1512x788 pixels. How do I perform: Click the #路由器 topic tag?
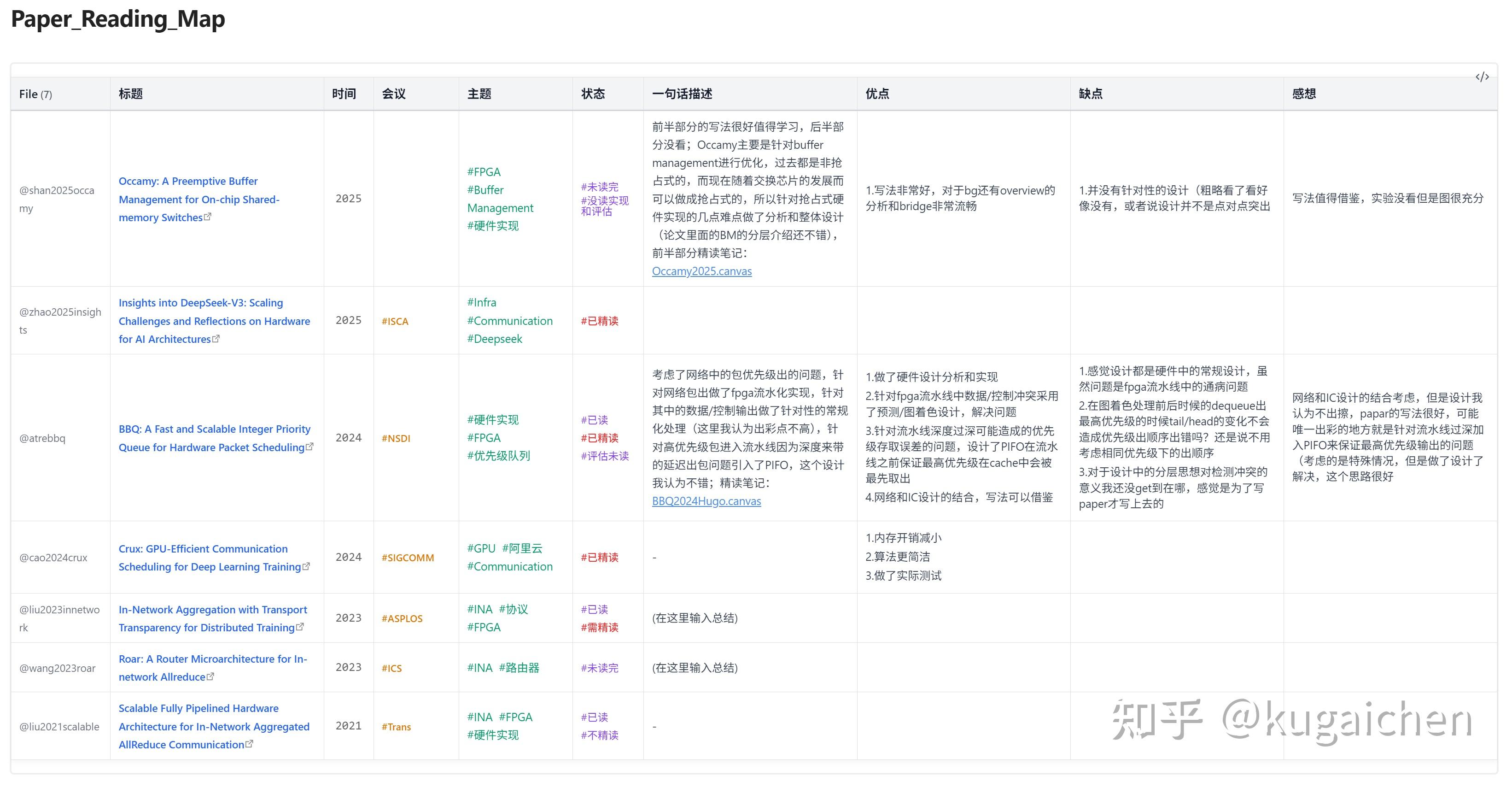click(x=519, y=668)
